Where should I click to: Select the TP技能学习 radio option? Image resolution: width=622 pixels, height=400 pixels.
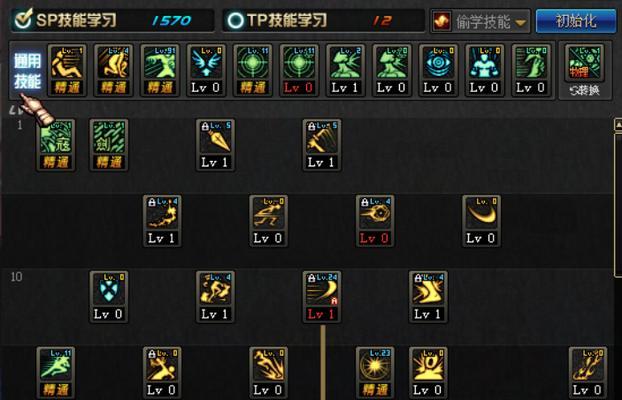point(235,20)
